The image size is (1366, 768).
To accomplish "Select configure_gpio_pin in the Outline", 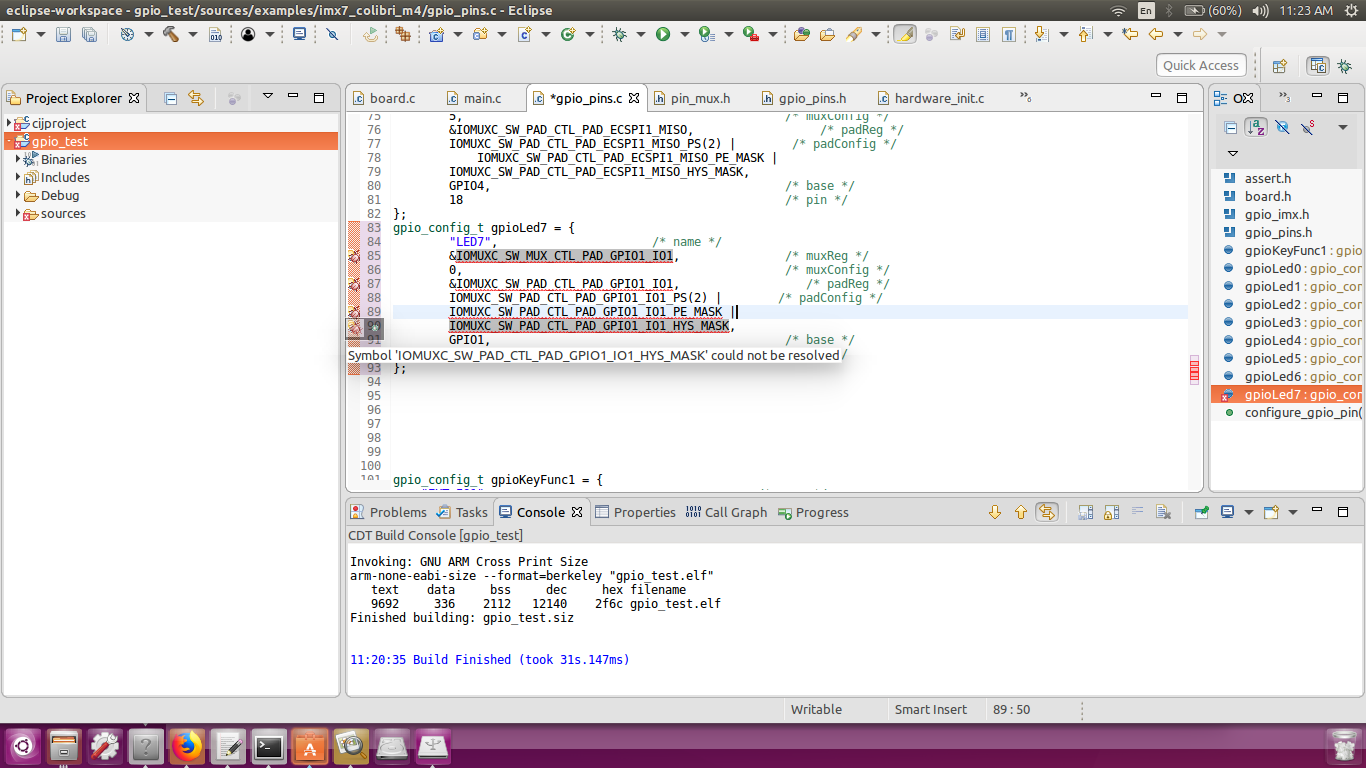I will click(x=1288, y=413).
